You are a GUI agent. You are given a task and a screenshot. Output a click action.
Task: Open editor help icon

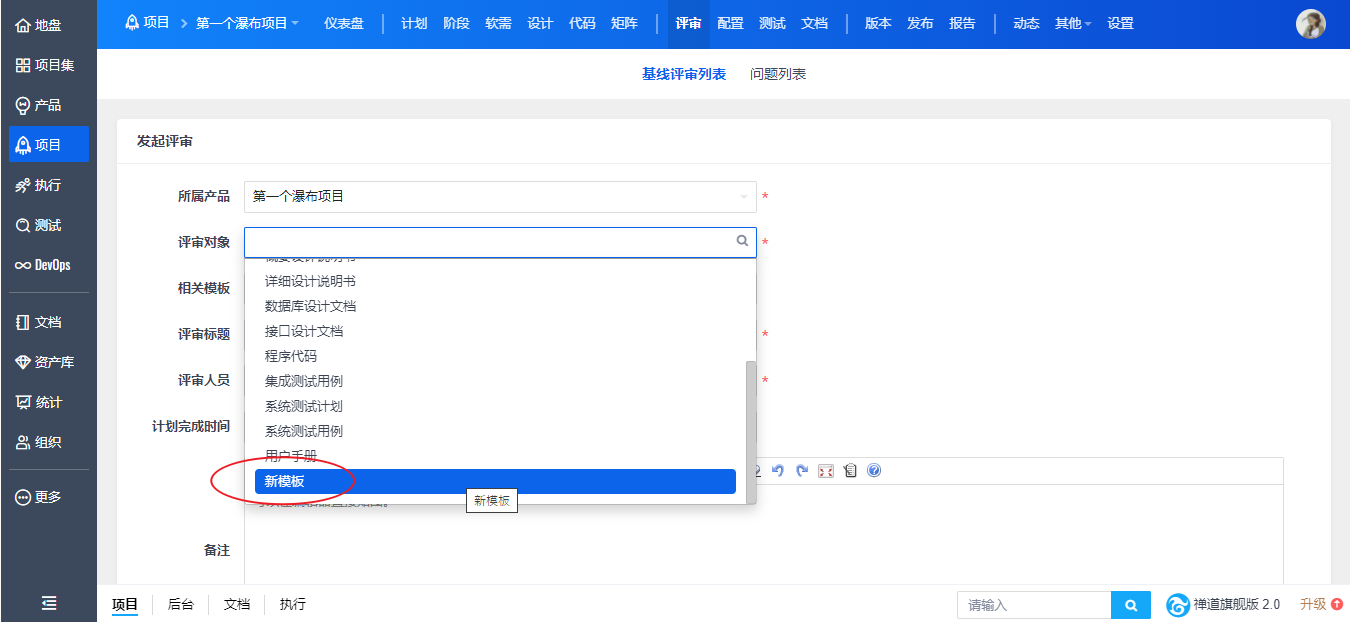click(874, 471)
